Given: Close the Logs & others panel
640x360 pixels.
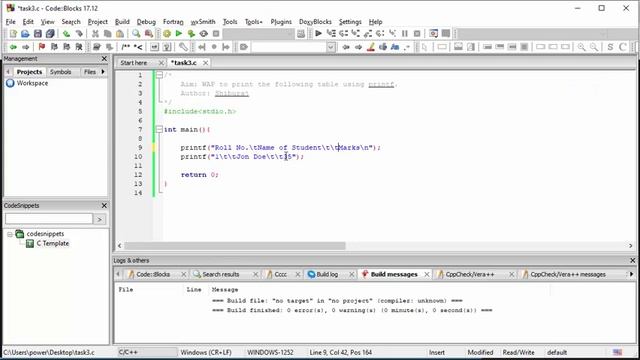Looking at the screenshot, I should pyautogui.click(x=632, y=260).
